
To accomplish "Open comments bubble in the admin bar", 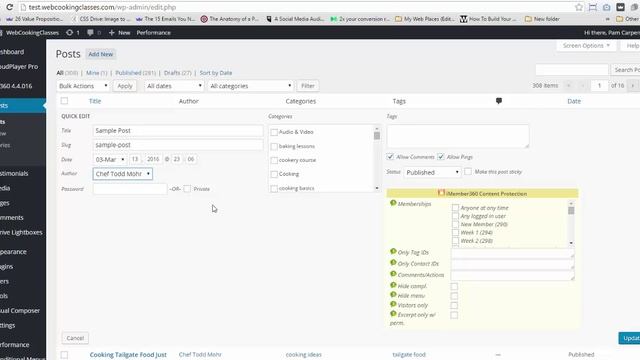I will click(x=90, y=32).
